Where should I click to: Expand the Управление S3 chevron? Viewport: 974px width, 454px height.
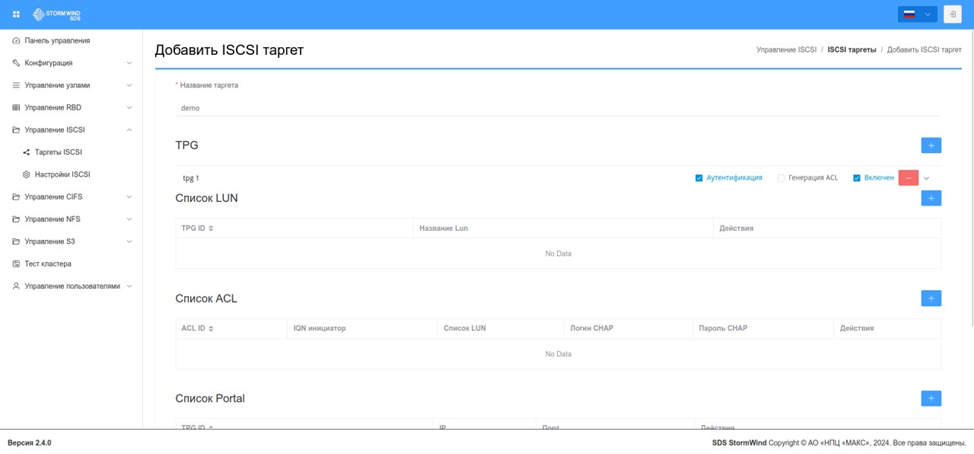coord(129,242)
